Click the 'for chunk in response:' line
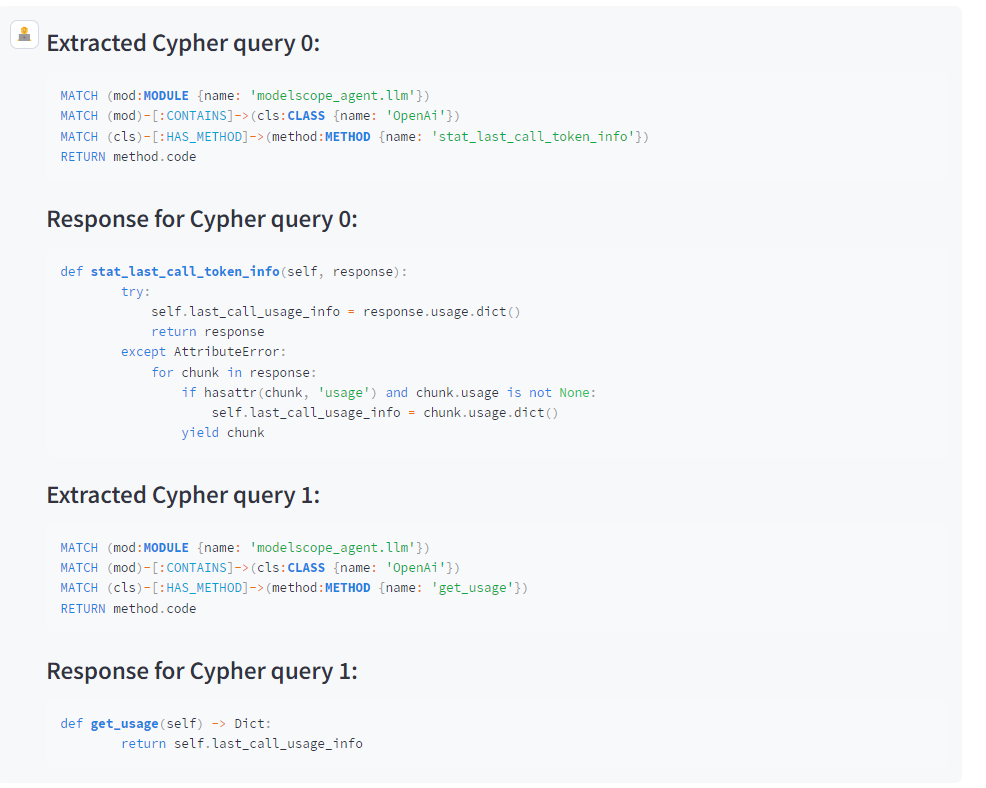Screen dimensions: 986x788 tap(233, 372)
